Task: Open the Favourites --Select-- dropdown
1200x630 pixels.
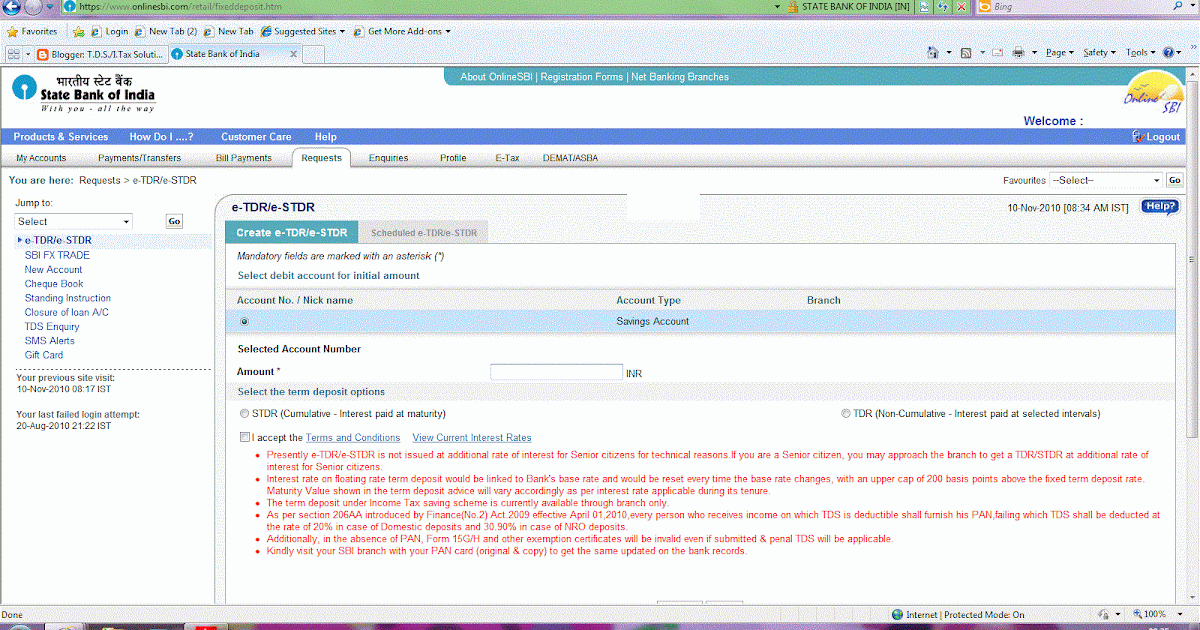Action: click(1106, 180)
